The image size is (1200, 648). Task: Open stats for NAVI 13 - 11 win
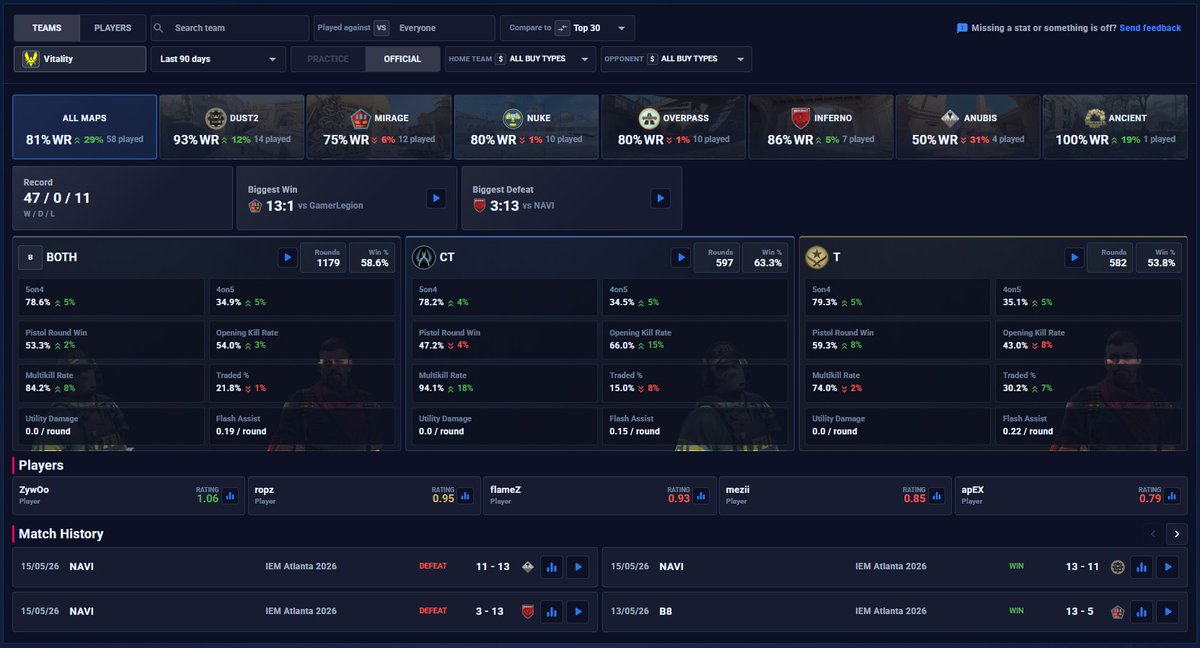click(x=1141, y=567)
